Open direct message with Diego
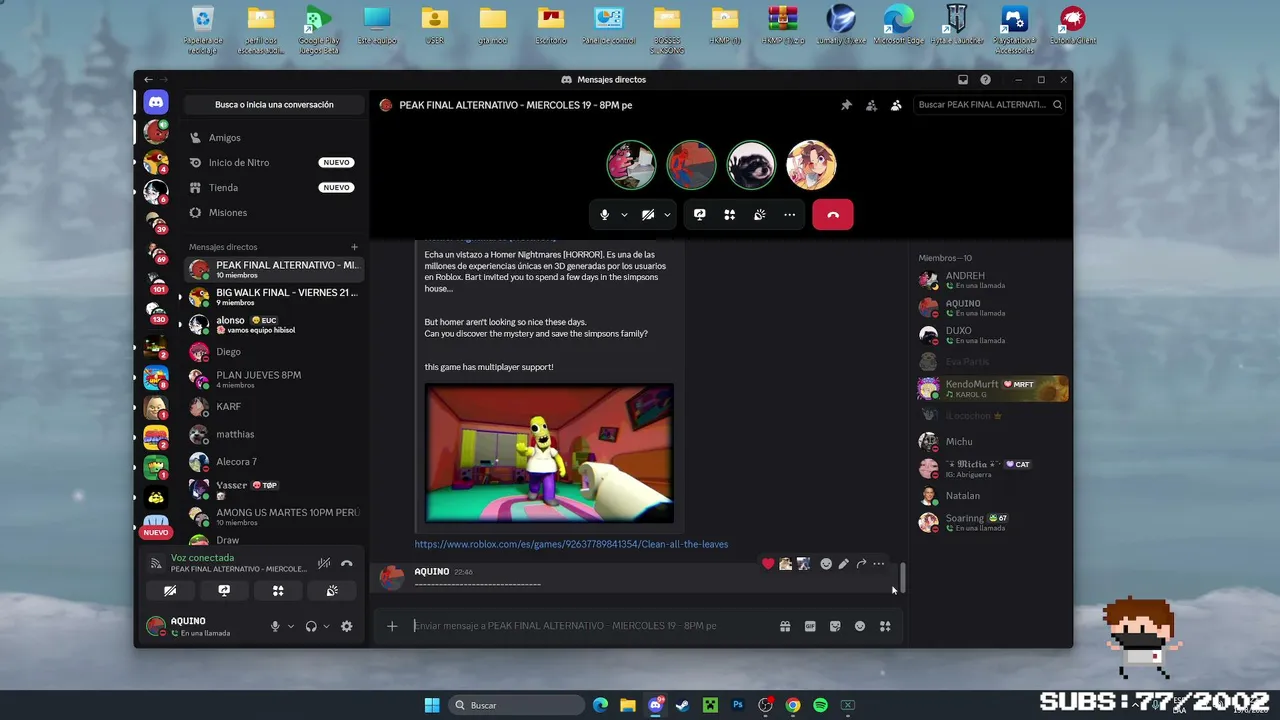1280x720 pixels. coord(273,352)
